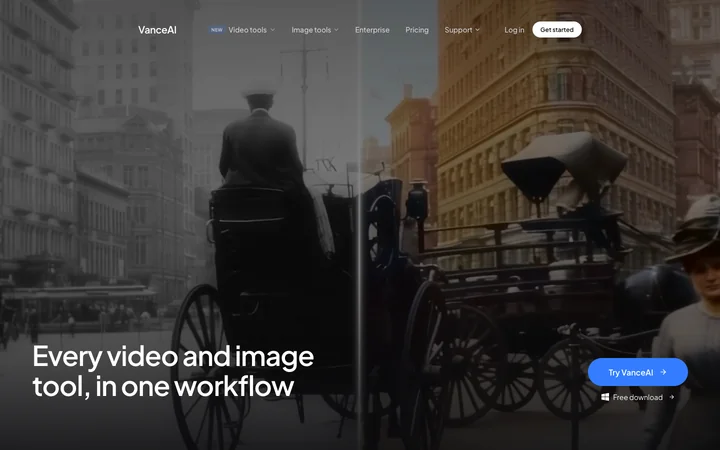Image resolution: width=720 pixels, height=450 pixels.
Task: Click the Windows logo next to Free download
Action: click(605, 397)
